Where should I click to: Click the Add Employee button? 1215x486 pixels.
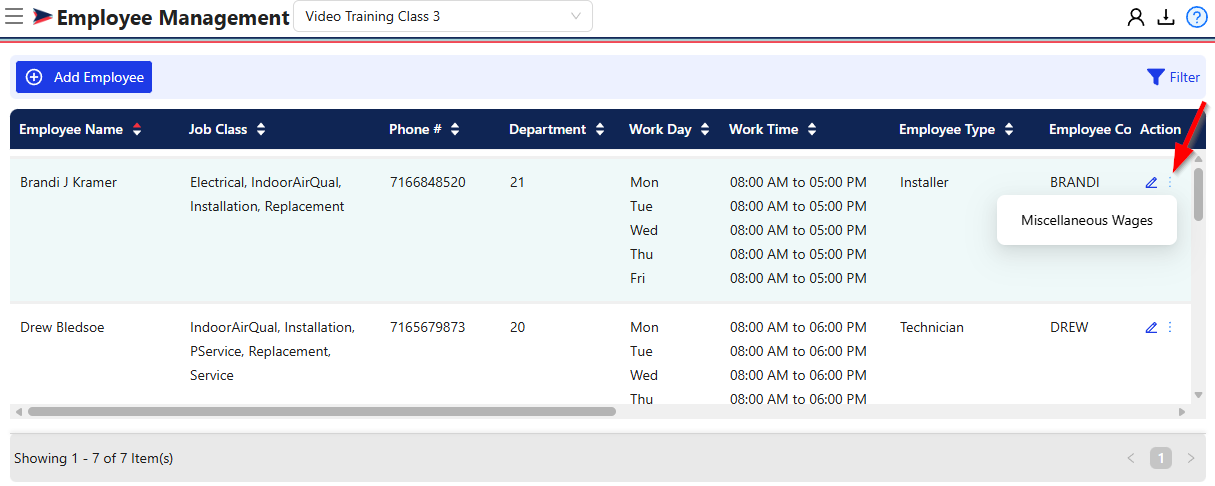coord(84,77)
